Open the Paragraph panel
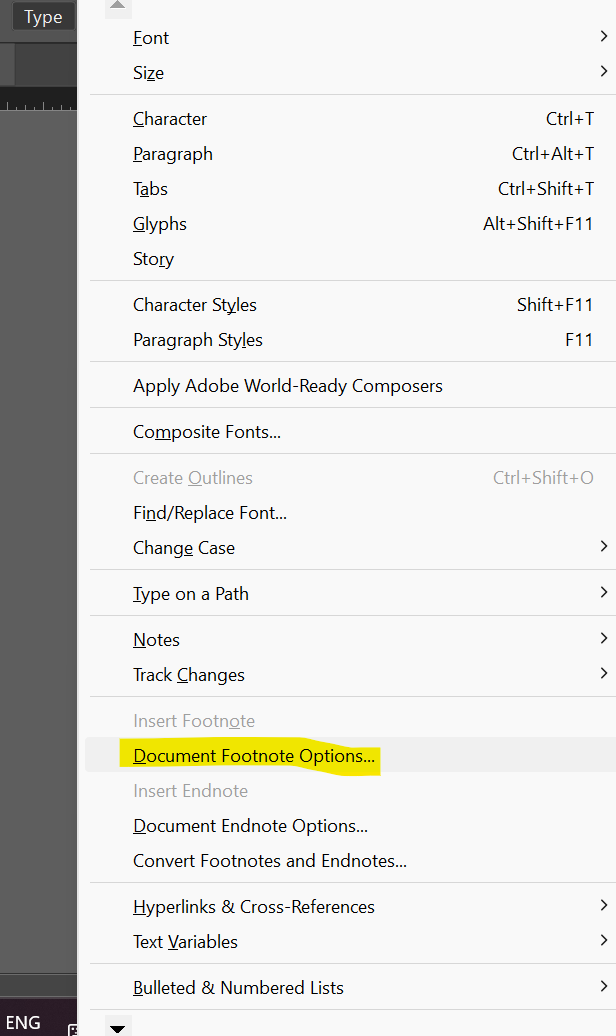The height and width of the screenshot is (1036, 616). (173, 154)
